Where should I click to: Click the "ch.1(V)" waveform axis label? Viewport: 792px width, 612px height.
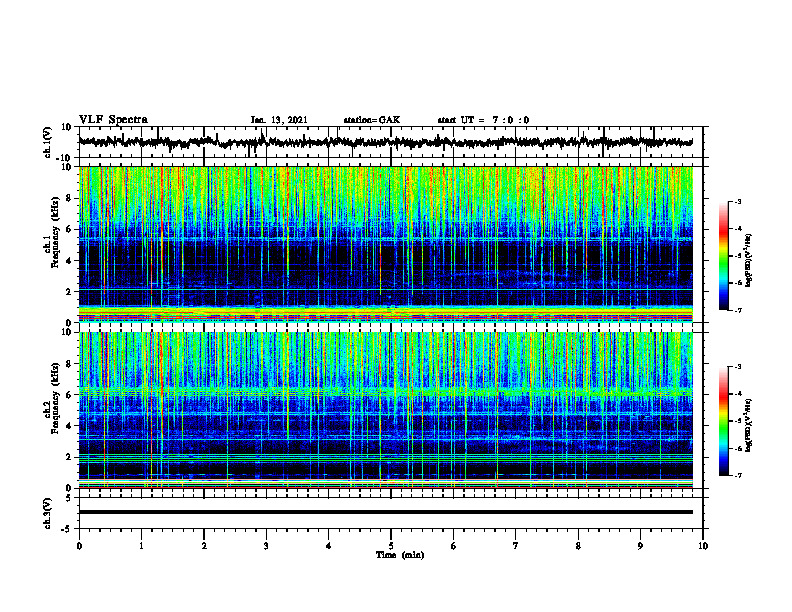[48, 142]
